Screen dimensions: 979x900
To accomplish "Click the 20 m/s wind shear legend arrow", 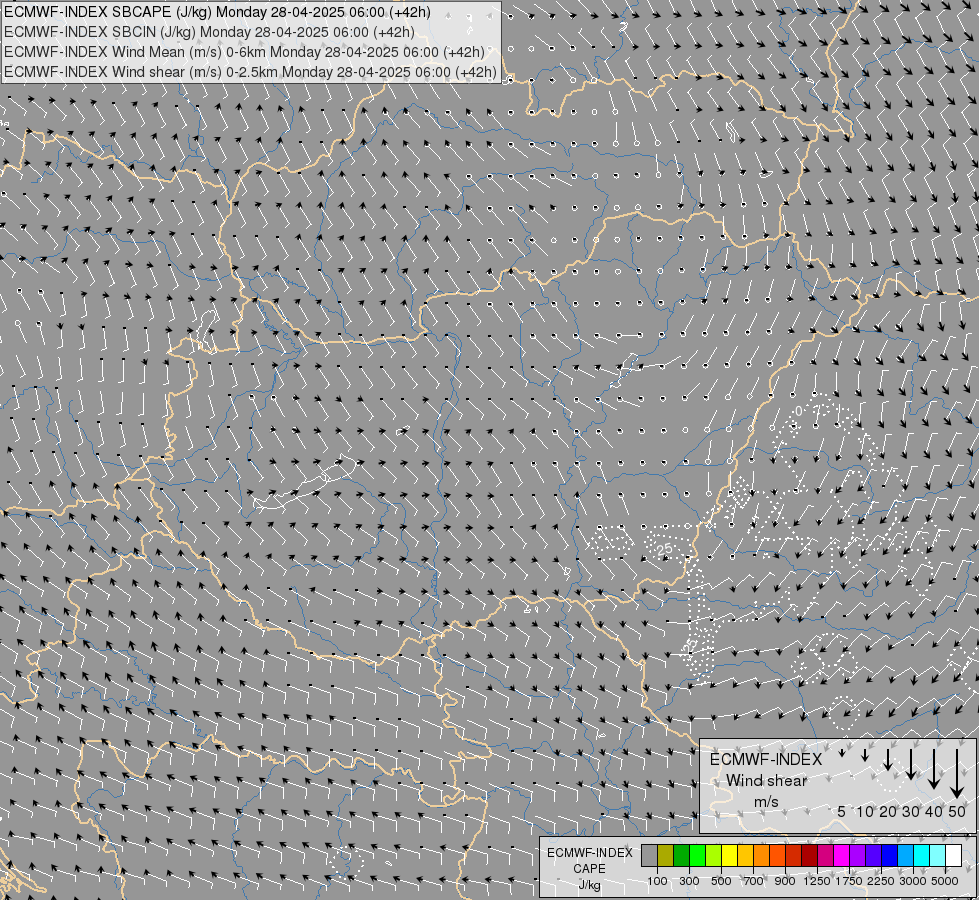I will tap(888, 760).
